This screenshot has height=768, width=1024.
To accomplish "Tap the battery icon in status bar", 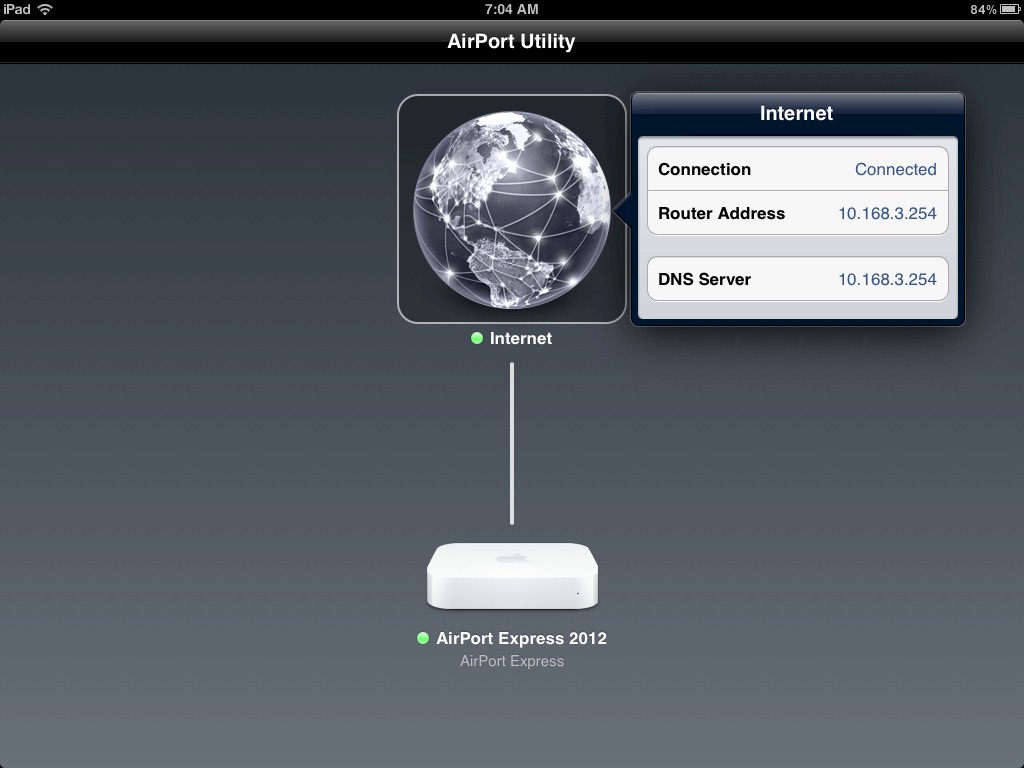I will point(1010,9).
